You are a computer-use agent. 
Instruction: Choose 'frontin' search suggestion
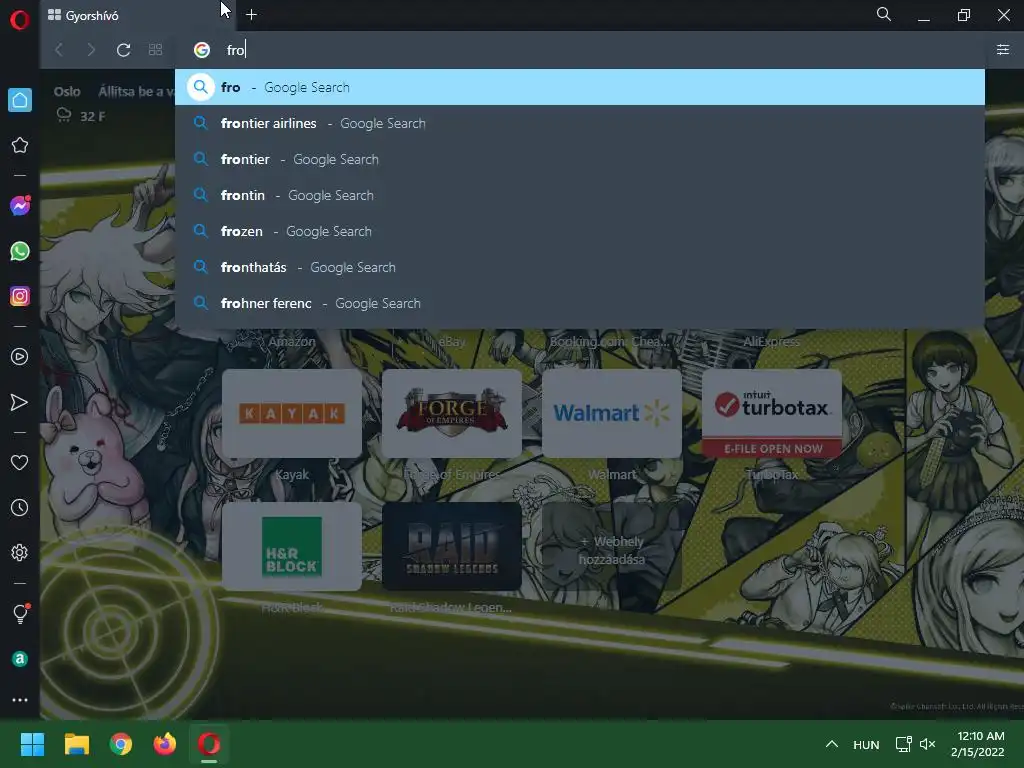point(580,195)
